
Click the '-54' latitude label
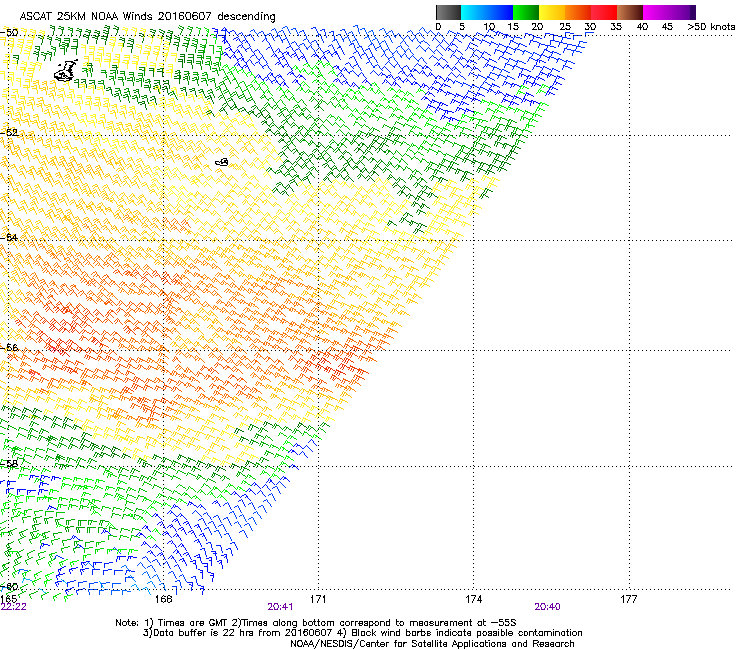(9, 237)
